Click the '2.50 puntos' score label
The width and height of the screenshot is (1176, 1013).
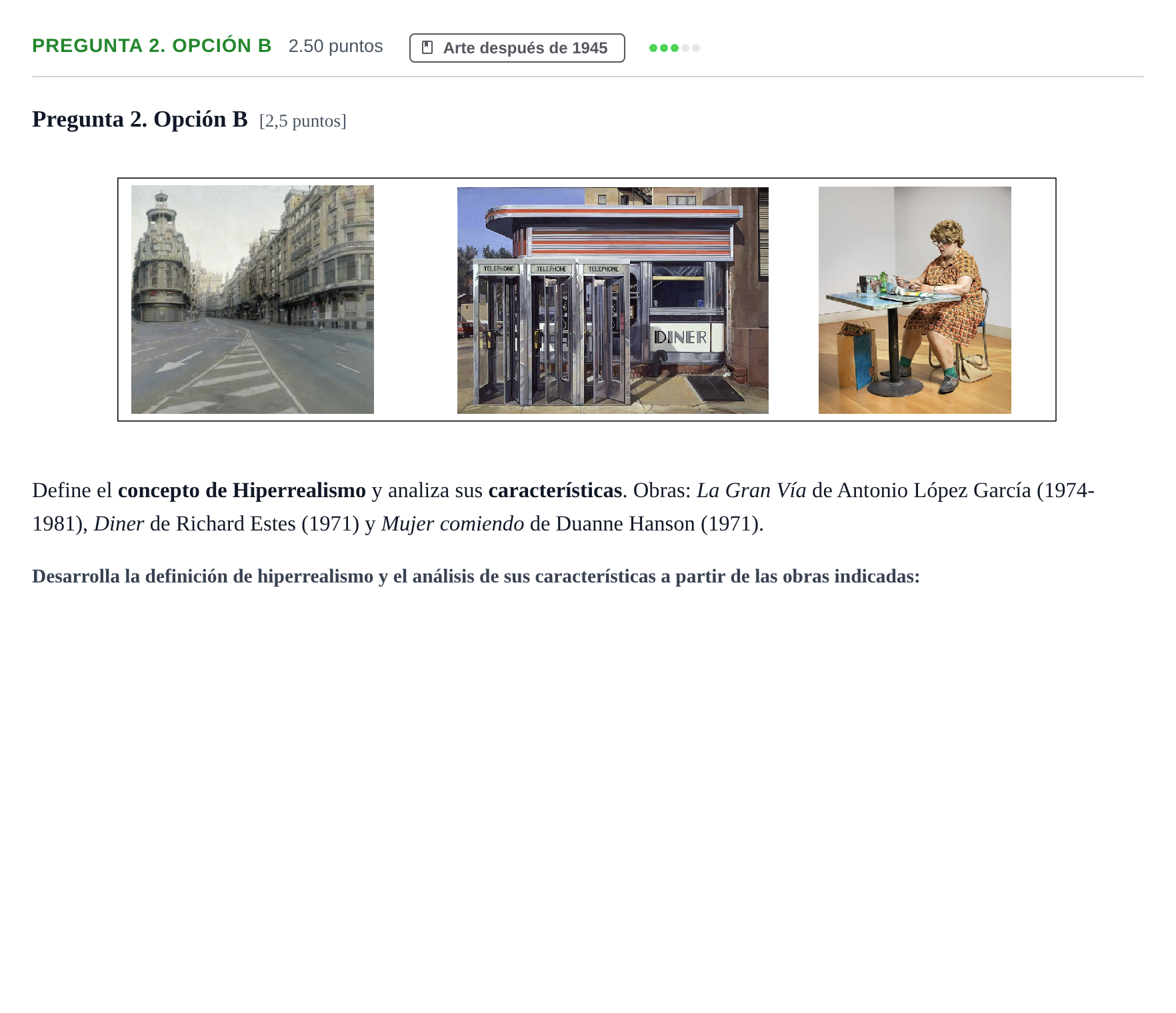click(x=335, y=46)
